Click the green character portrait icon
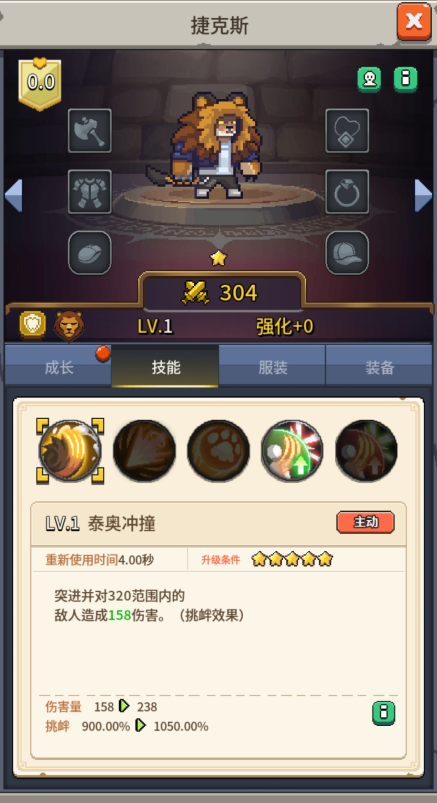437x803 pixels. tap(369, 79)
